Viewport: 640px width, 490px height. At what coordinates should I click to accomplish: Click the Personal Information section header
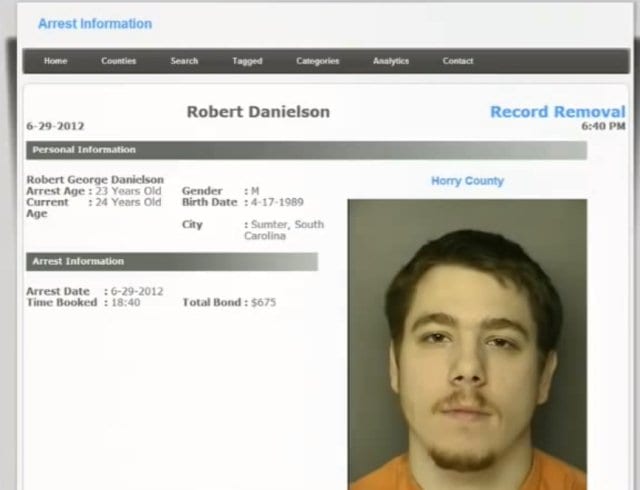(x=307, y=150)
